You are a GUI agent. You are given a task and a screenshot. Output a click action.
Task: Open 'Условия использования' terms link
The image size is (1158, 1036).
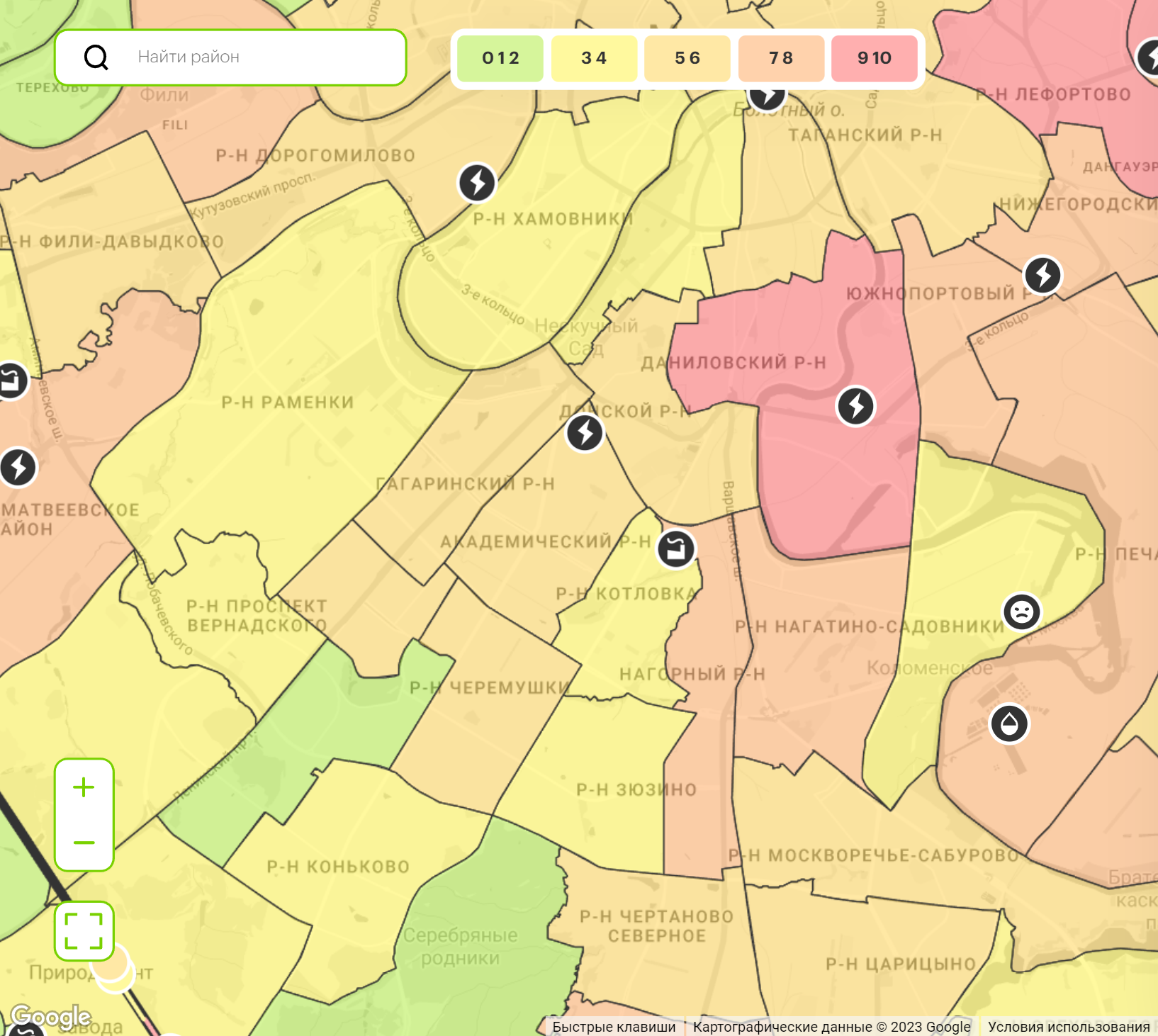[x=1069, y=1027]
